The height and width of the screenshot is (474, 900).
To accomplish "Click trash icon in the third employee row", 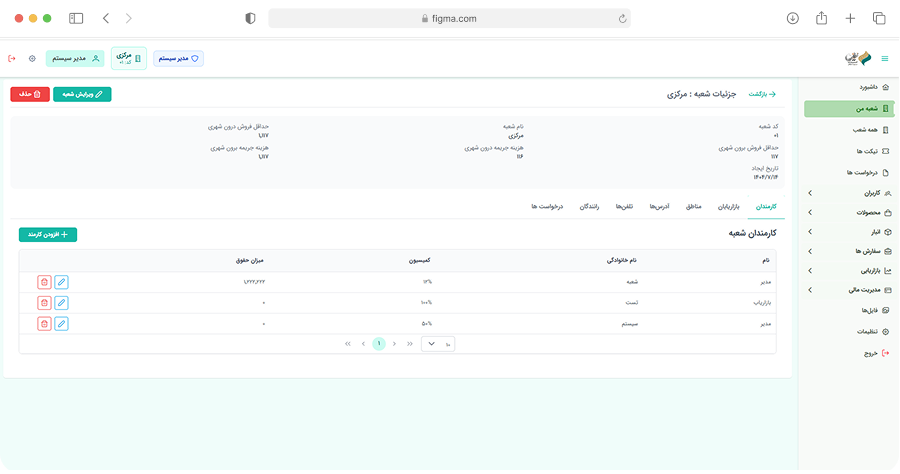I will click(x=44, y=323).
